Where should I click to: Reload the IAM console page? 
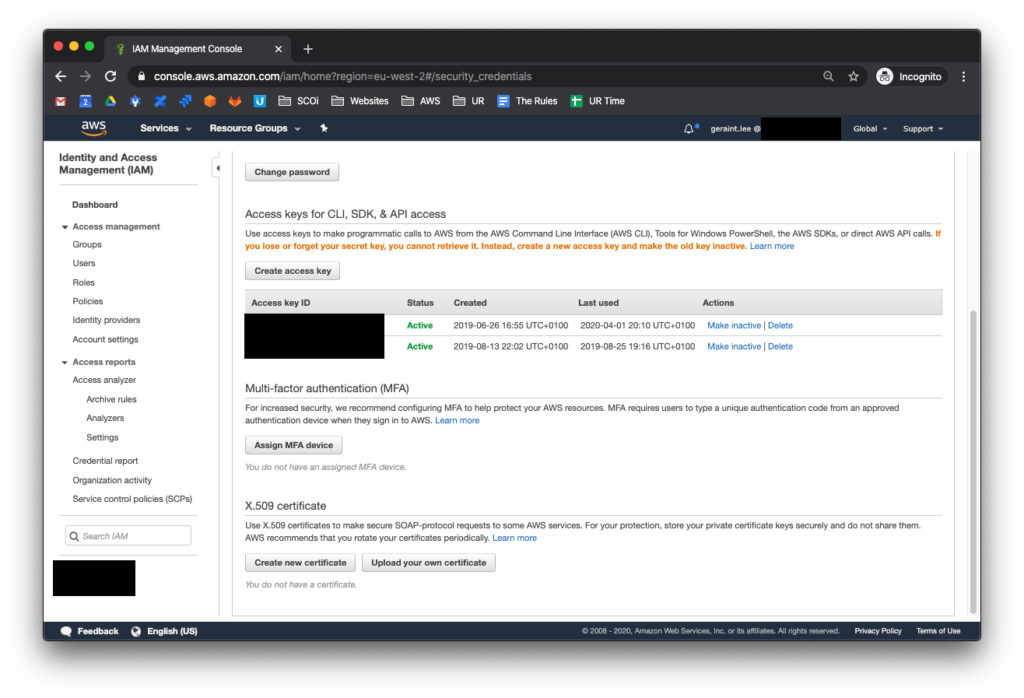(110, 76)
